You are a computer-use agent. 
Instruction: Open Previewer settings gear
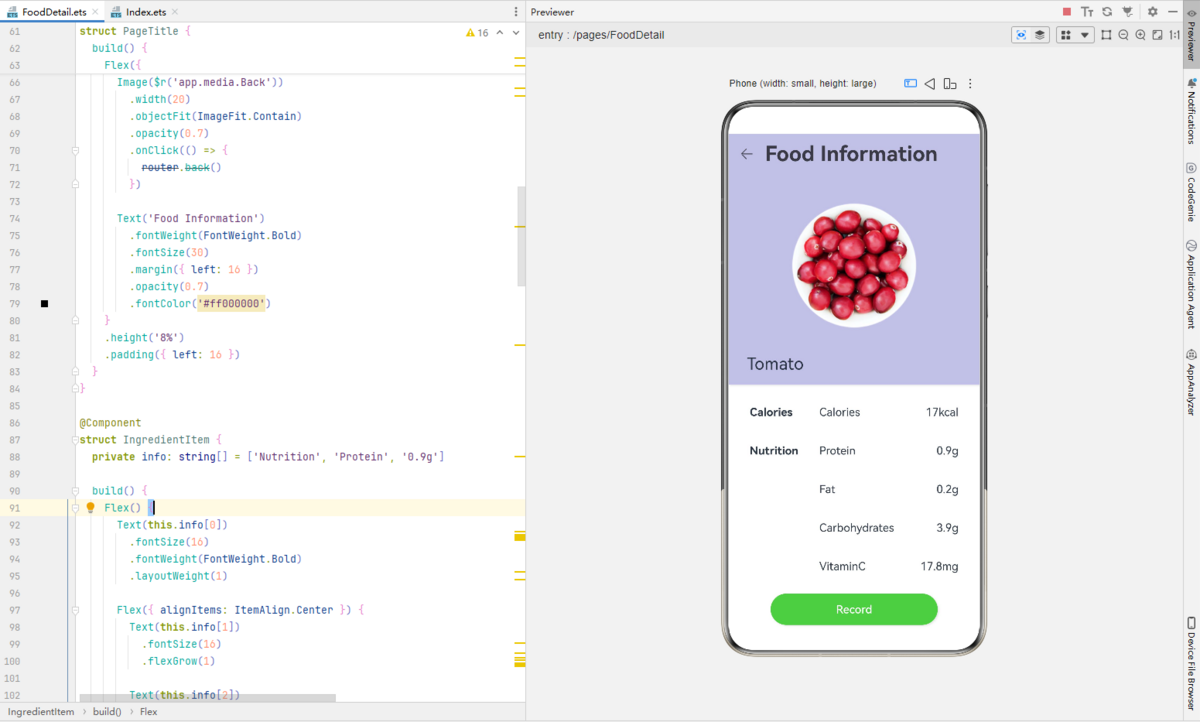click(x=1152, y=11)
